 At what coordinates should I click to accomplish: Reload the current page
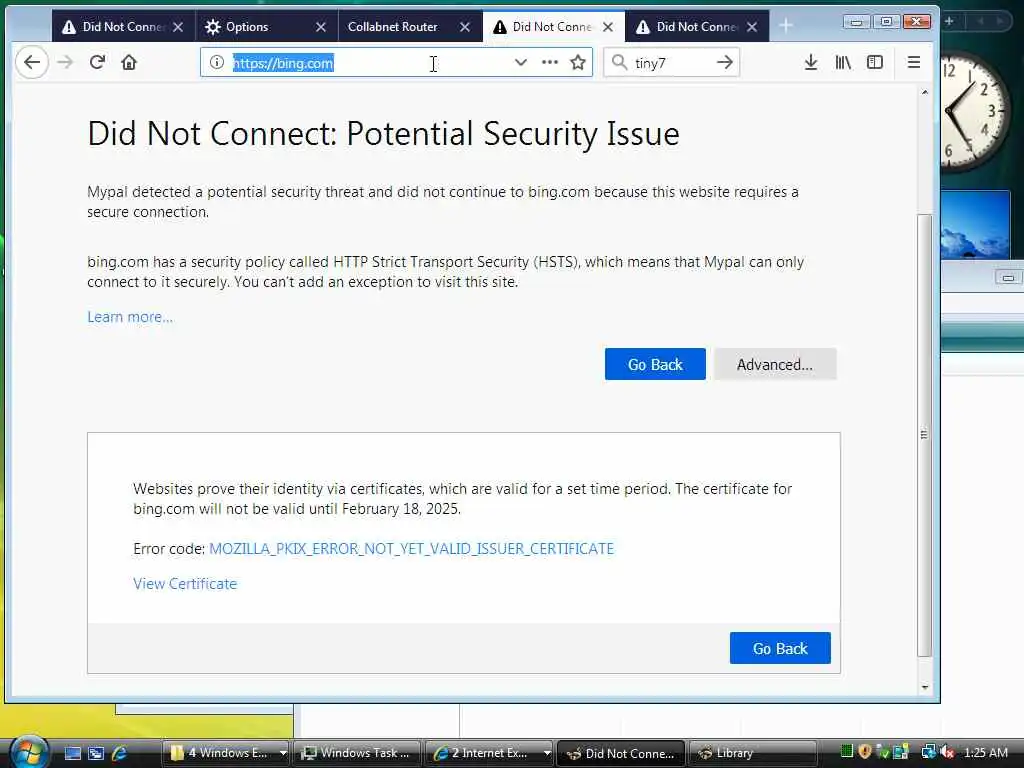click(97, 63)
